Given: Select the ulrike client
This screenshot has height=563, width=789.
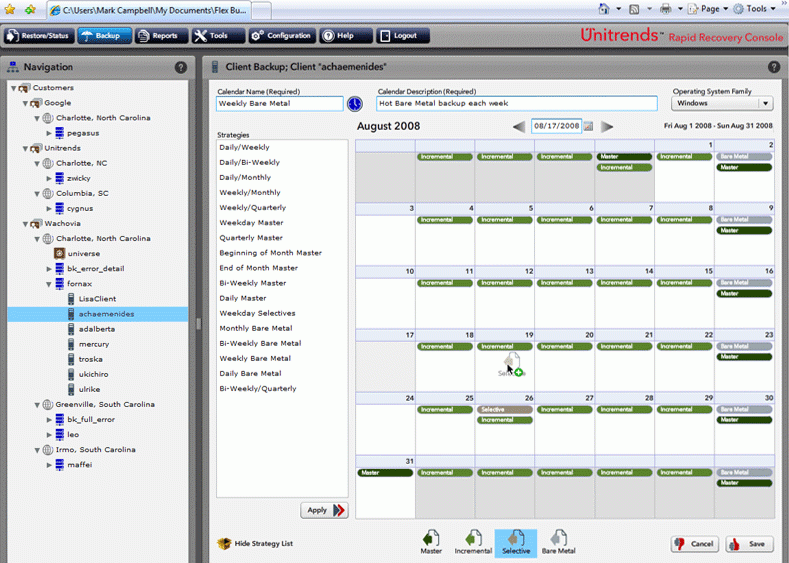Looking at the screenshot, I should click(90, 389).
